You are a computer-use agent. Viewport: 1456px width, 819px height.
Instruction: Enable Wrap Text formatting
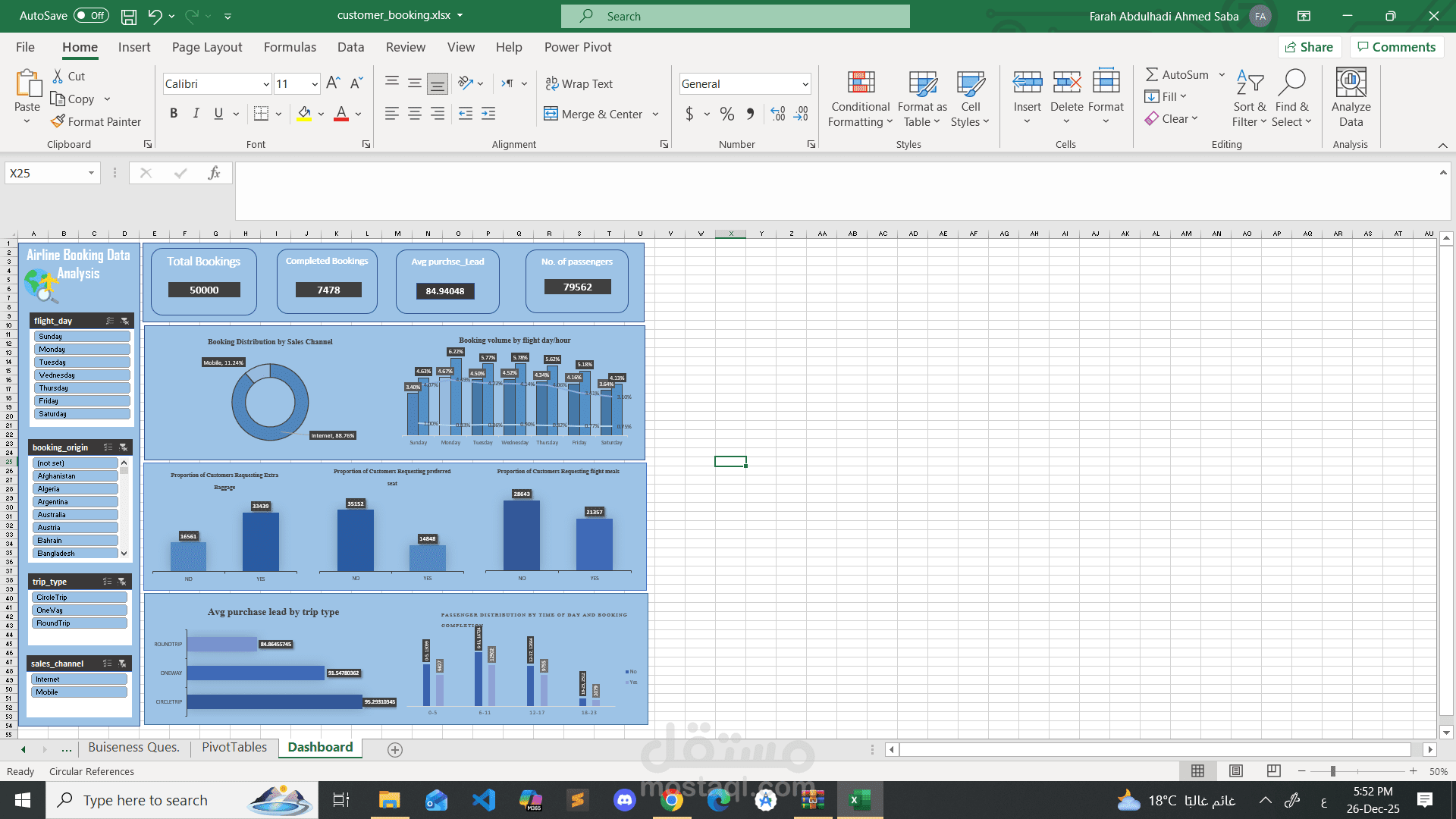579,83
